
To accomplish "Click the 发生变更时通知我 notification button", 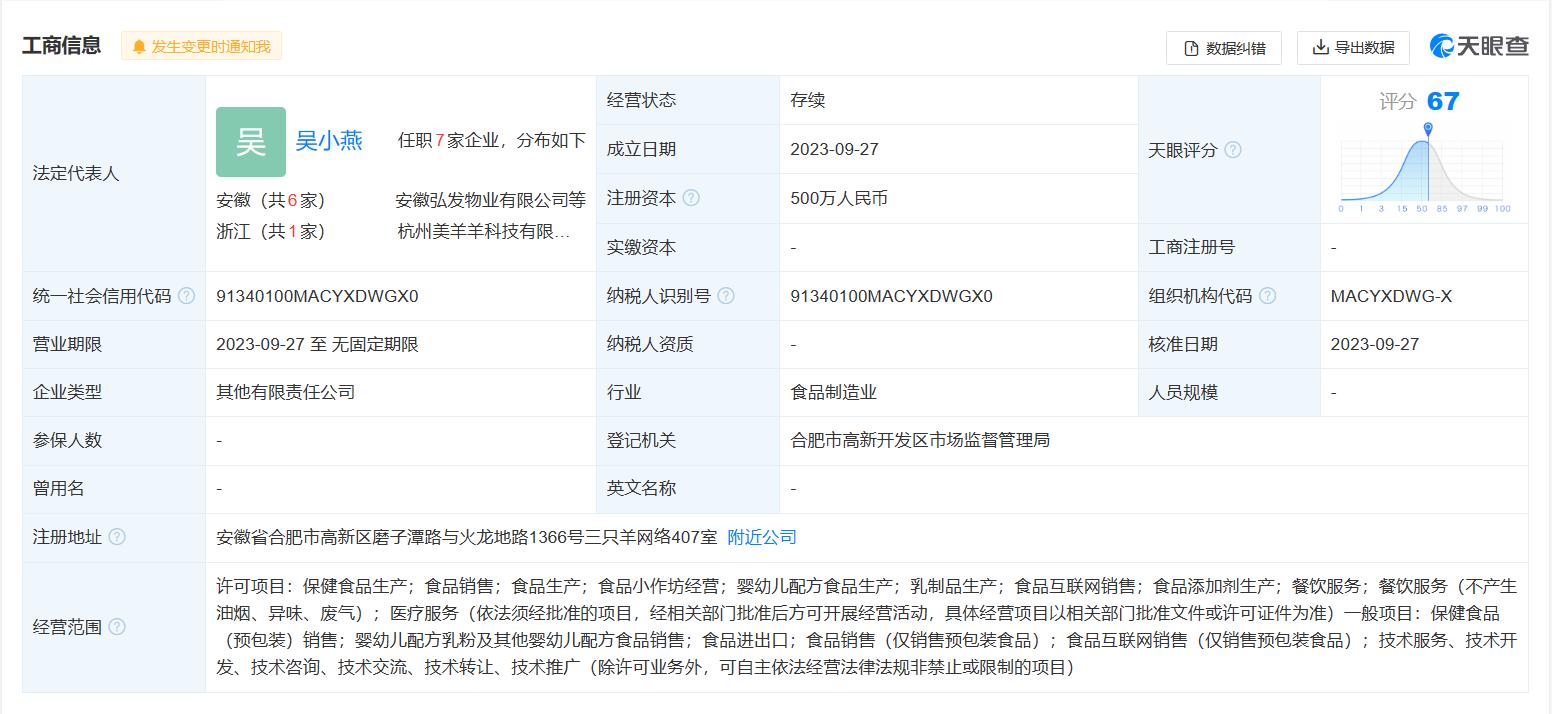I will pos(202,46).
